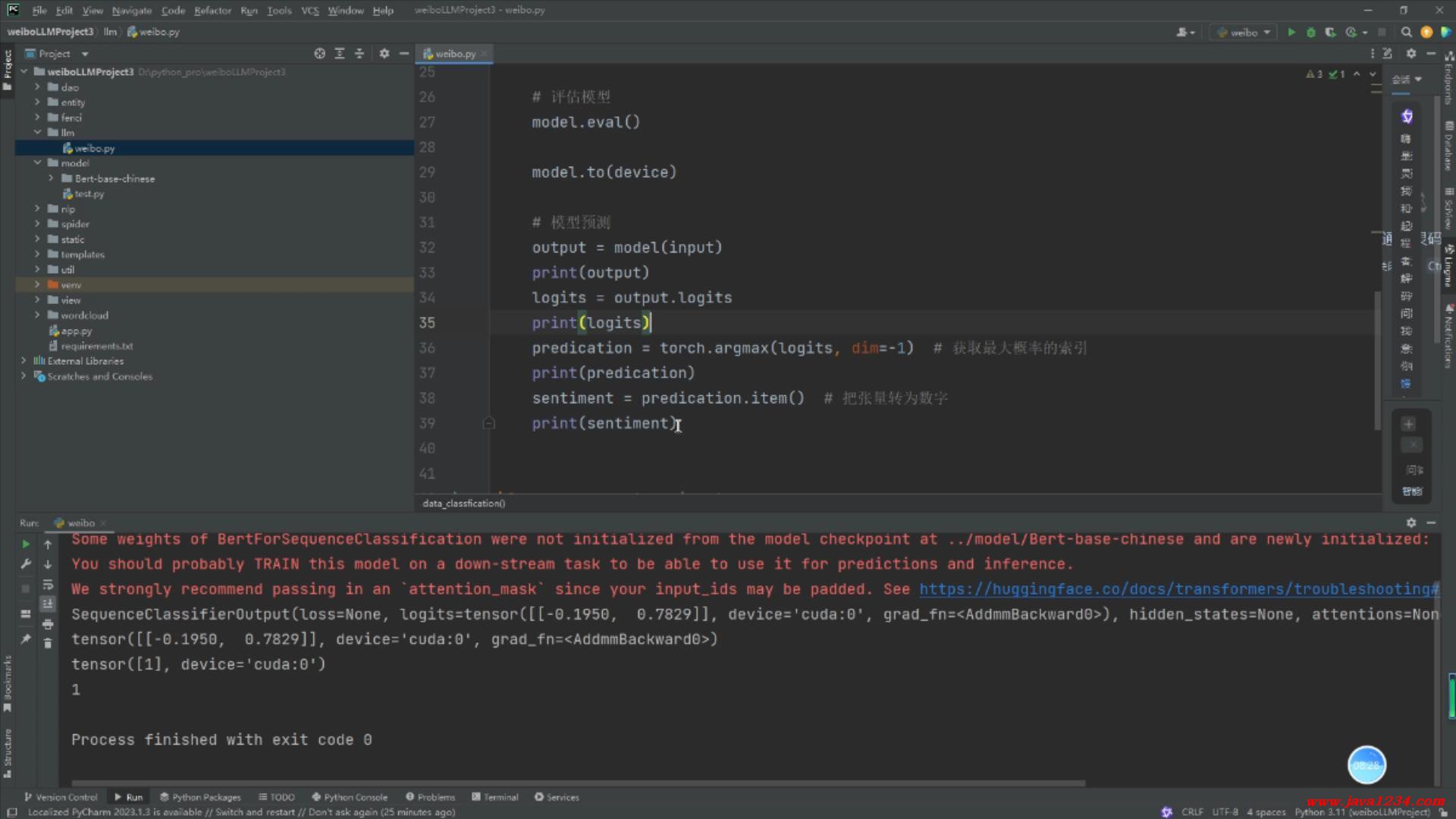Open Search Everywhere magnifier icon
The width and height of the screenshot is (1456, 819).
pos(1407,32)
